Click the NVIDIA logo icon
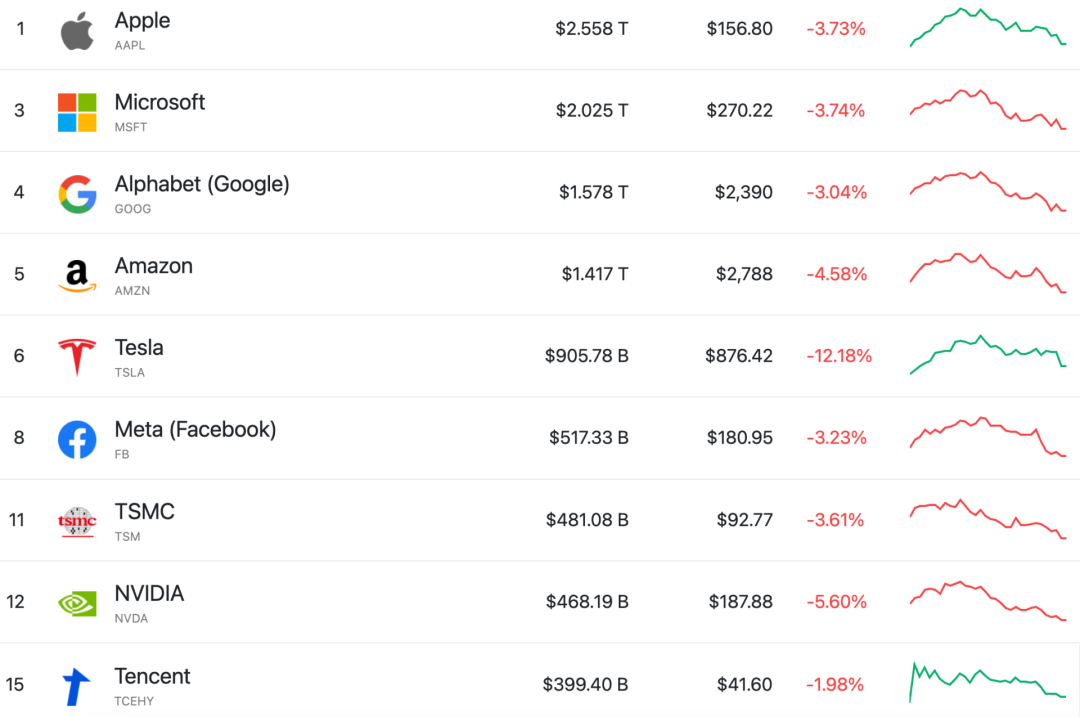 (77, 603)
